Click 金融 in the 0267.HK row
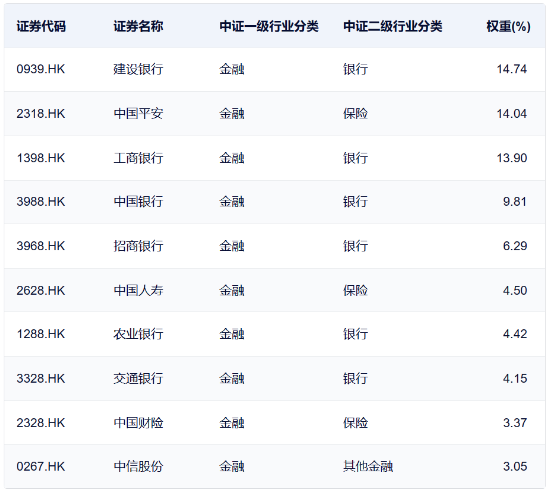 tap(232, 467)
